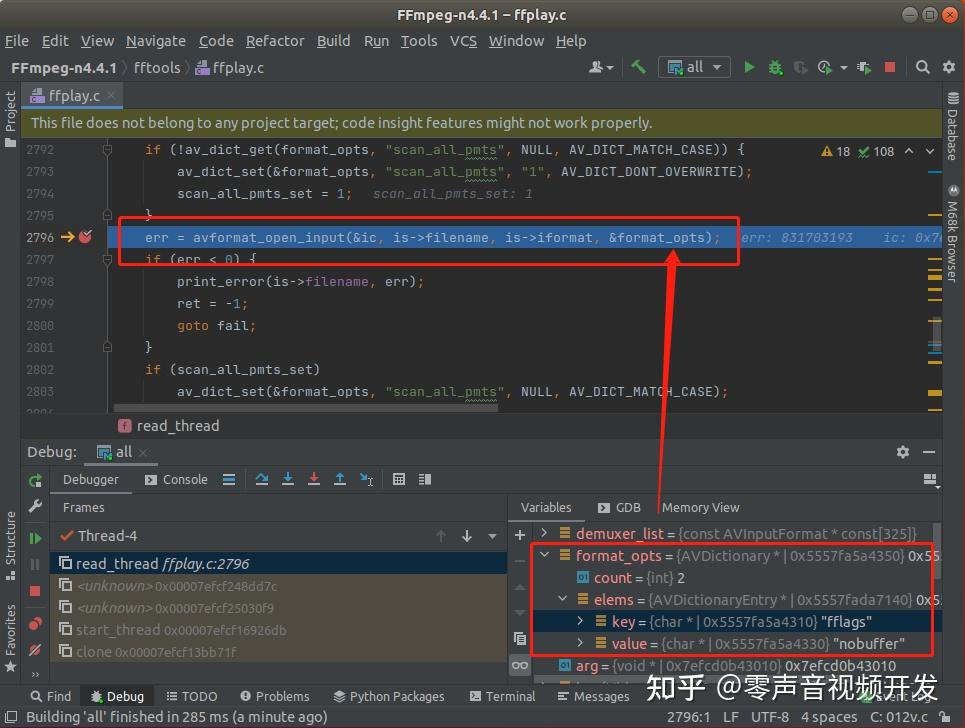Open the File menu
This screenshot has width=965, height=728.
(x=17, y=41)
